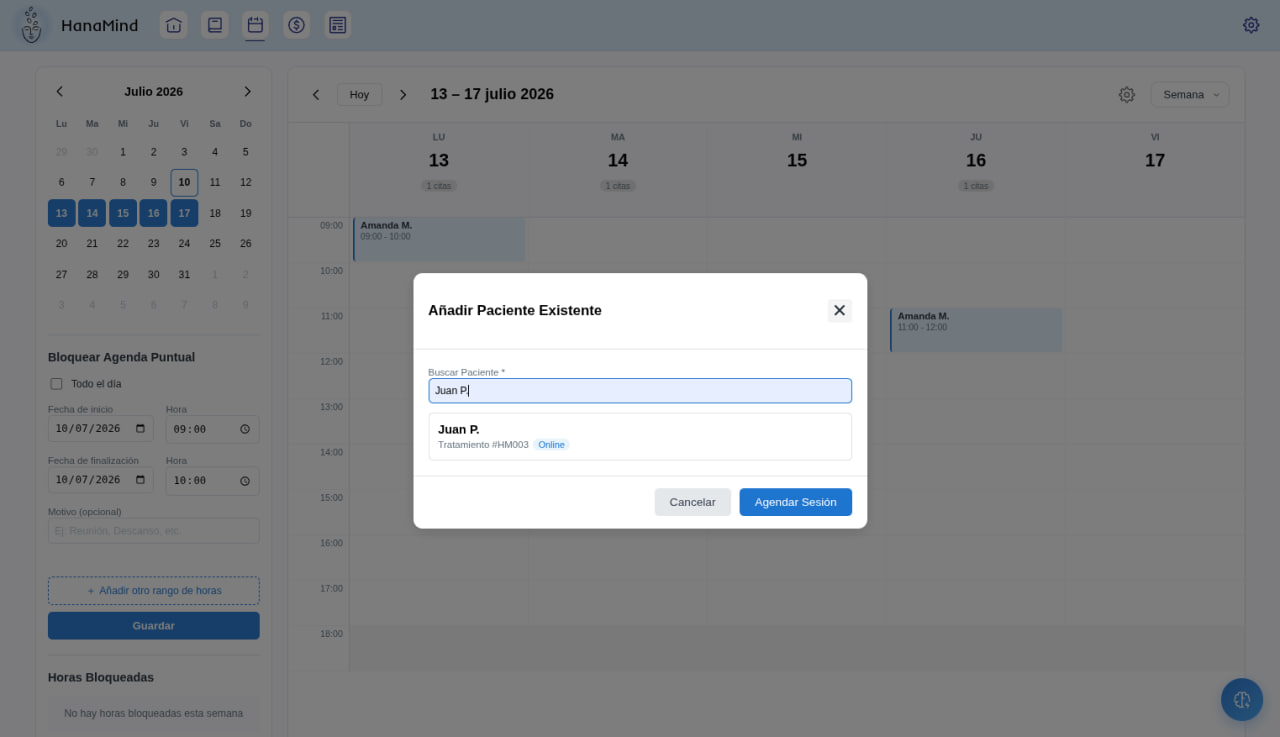Screen dimensions: 1280x737
Task: Go to next week in main calendar
Action: [x=403, y=95]
